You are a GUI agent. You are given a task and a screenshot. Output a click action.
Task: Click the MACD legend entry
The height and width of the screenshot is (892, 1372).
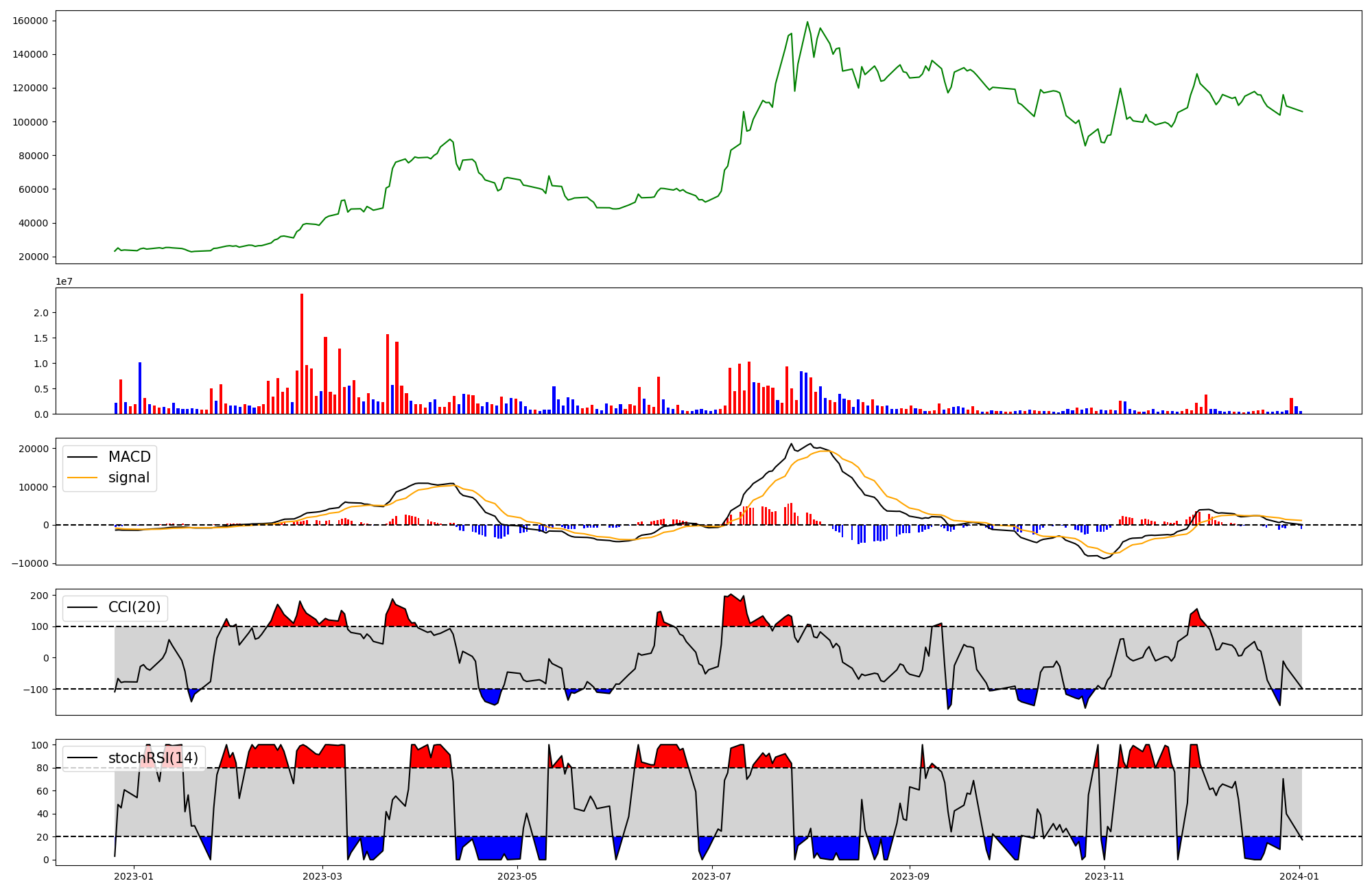click(x=129, y=457)
